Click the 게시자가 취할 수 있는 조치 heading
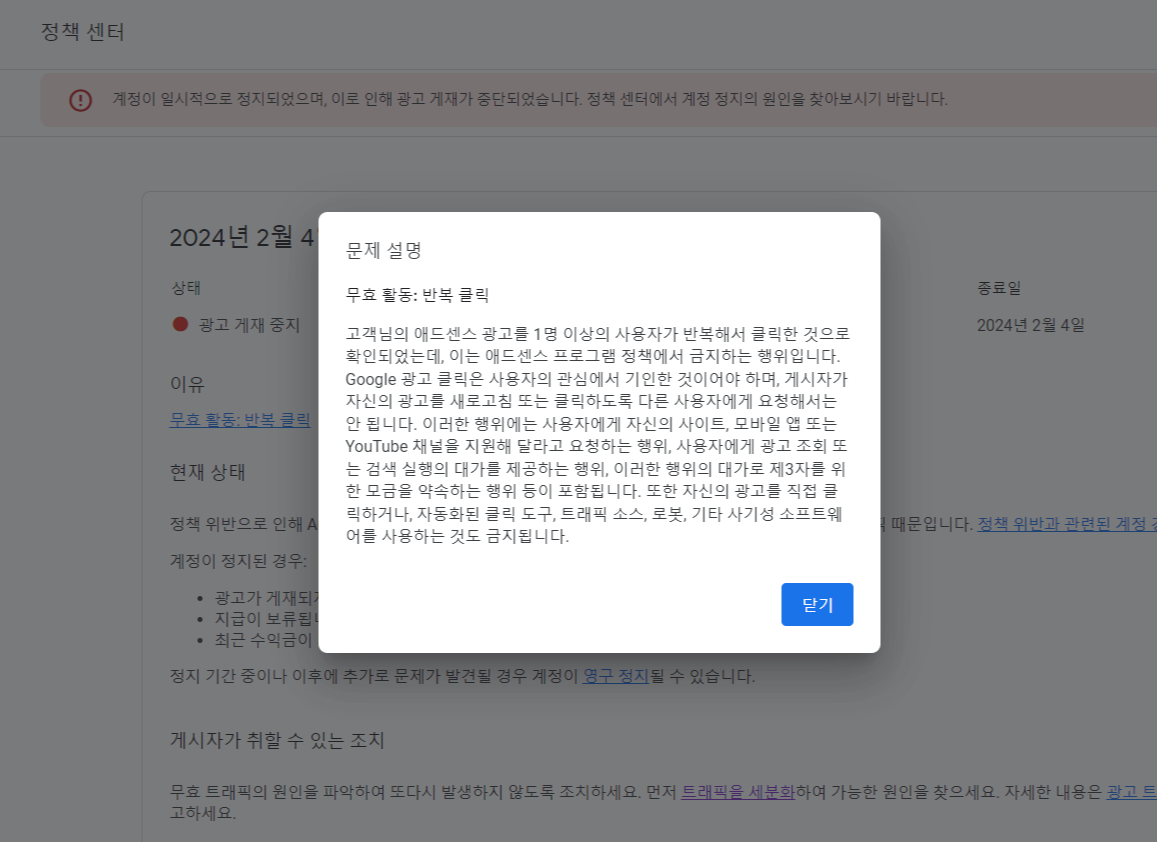The width and height of the screenshot is (1157, 842). point(277,740)
